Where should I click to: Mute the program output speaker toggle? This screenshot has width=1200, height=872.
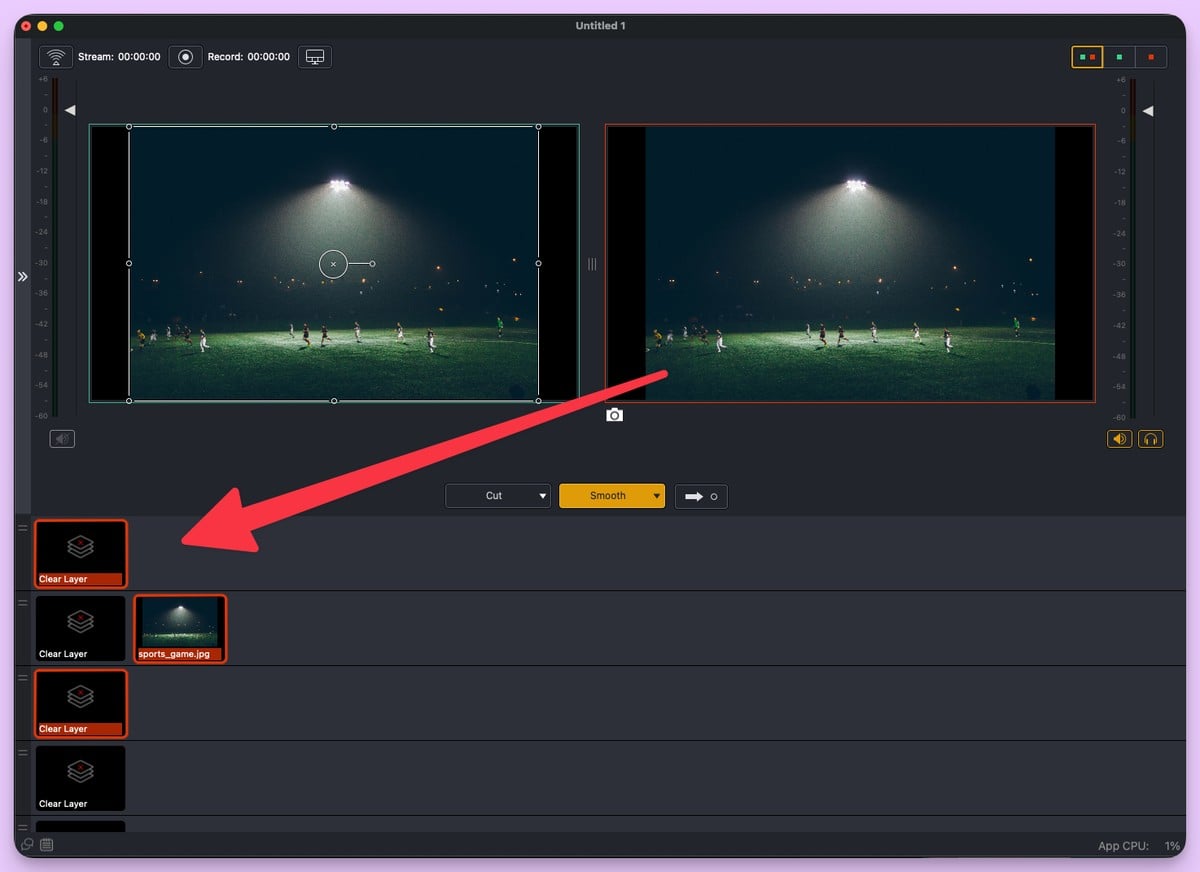pos(1119,438)
